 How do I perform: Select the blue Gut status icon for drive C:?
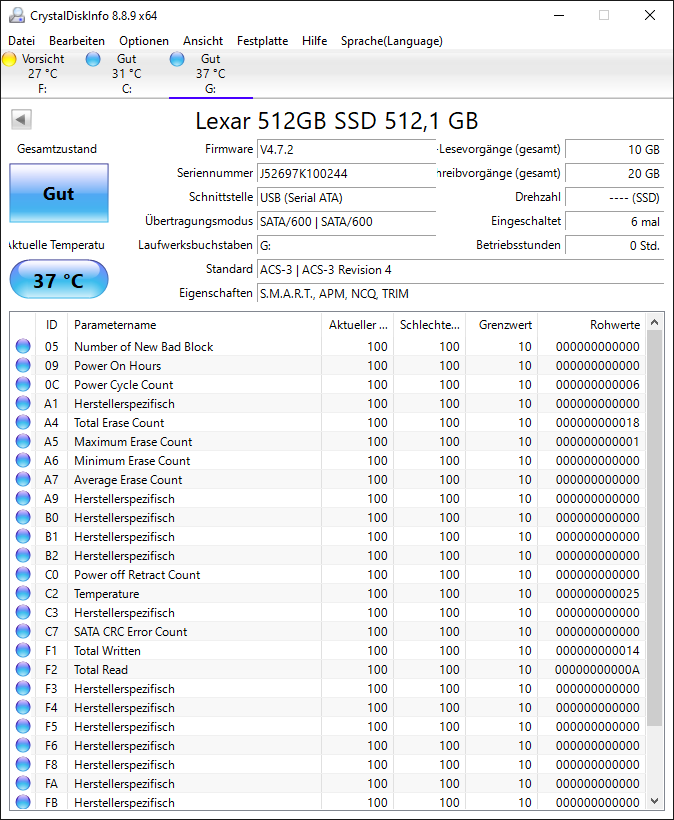93,59
